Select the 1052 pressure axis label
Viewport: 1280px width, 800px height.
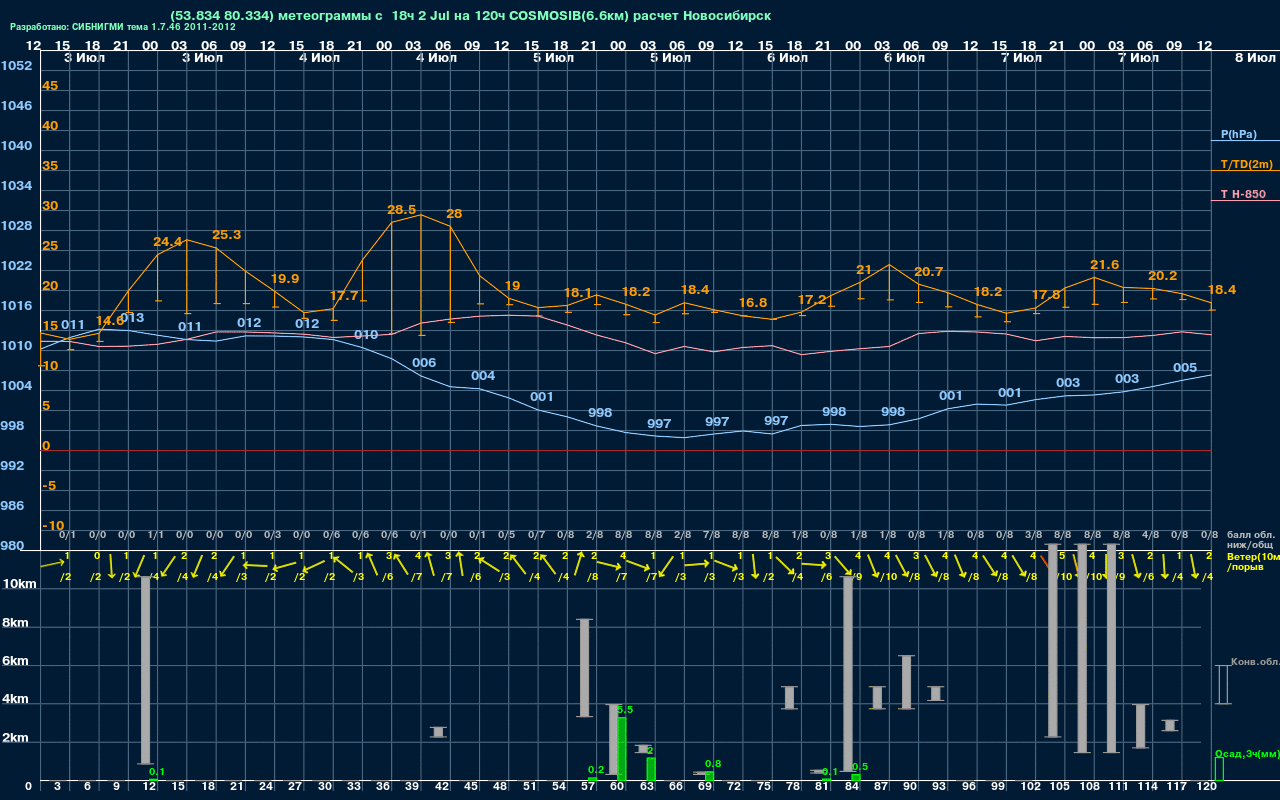click(16, 66)
